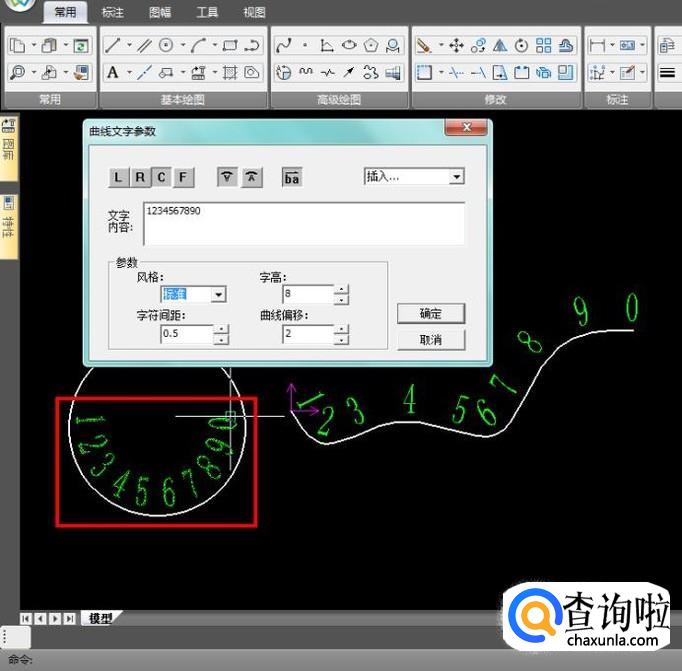Select the Text tool A icon
This screenshot has height=671, width=682.
[x=113, y=72]
